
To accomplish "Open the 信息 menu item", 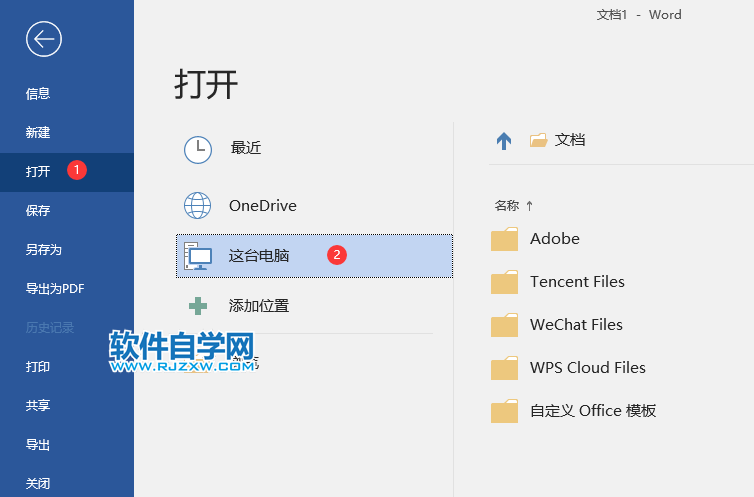I will pyautogui.click(x=38, y=94).
